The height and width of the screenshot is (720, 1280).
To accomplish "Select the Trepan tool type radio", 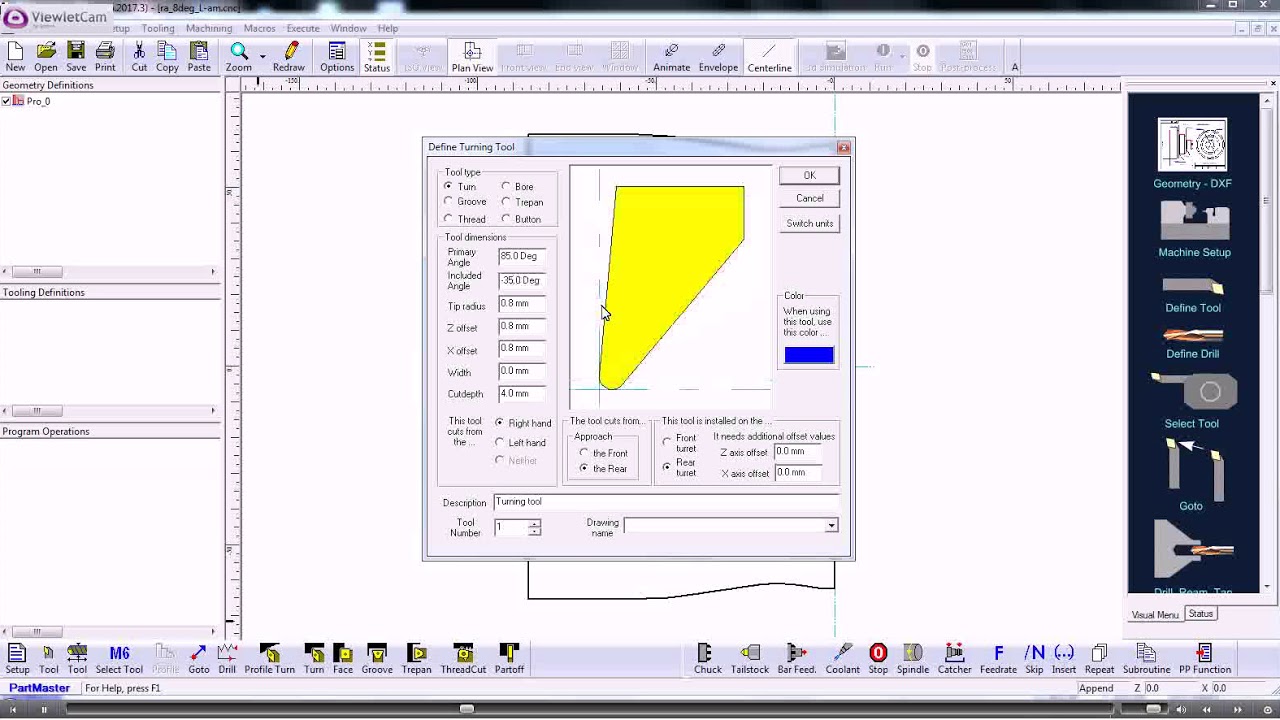I will coord(506,202).
